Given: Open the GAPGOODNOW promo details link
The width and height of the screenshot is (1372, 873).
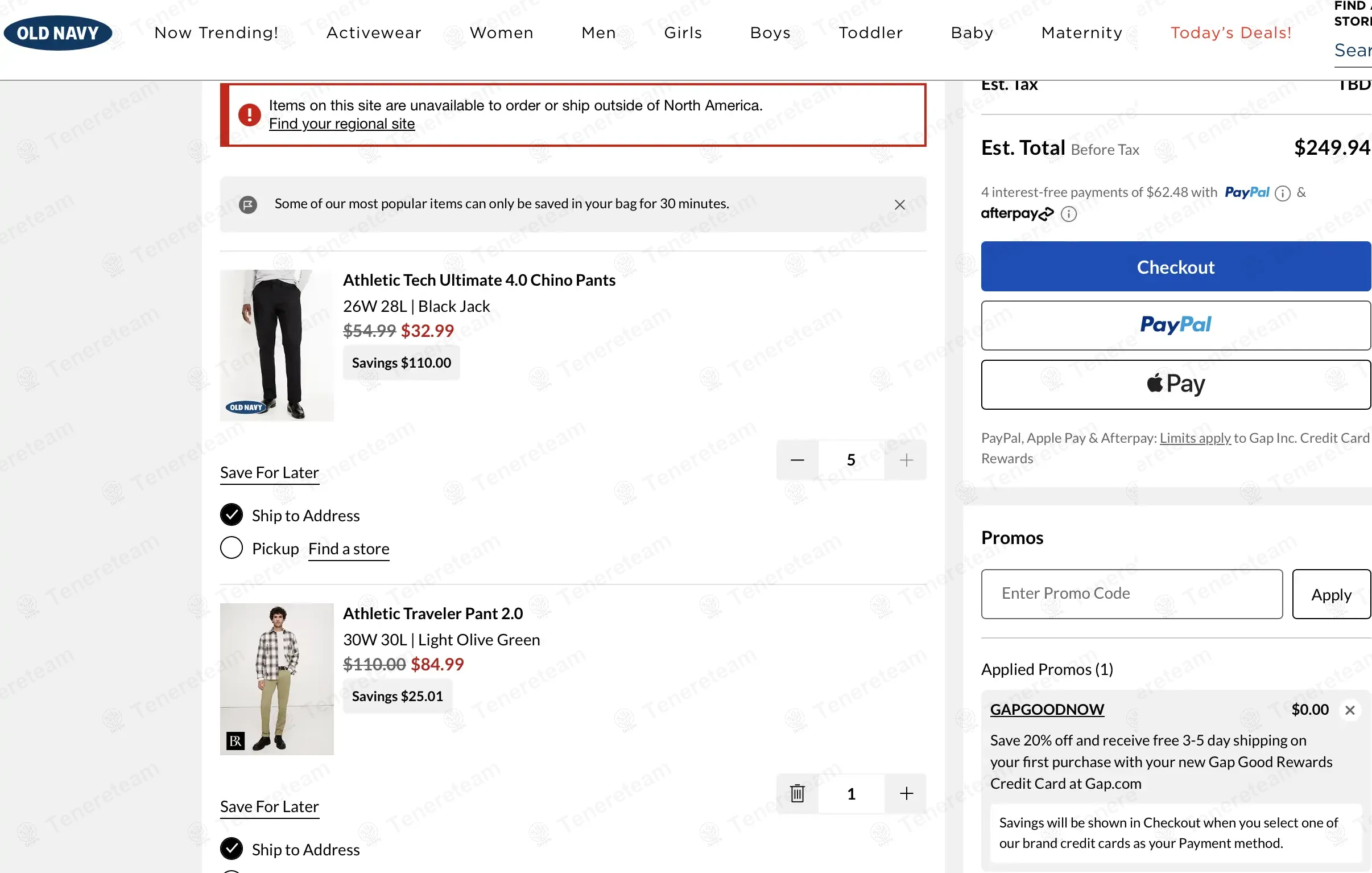Looking at the screenshot, I should point(1047,709).
